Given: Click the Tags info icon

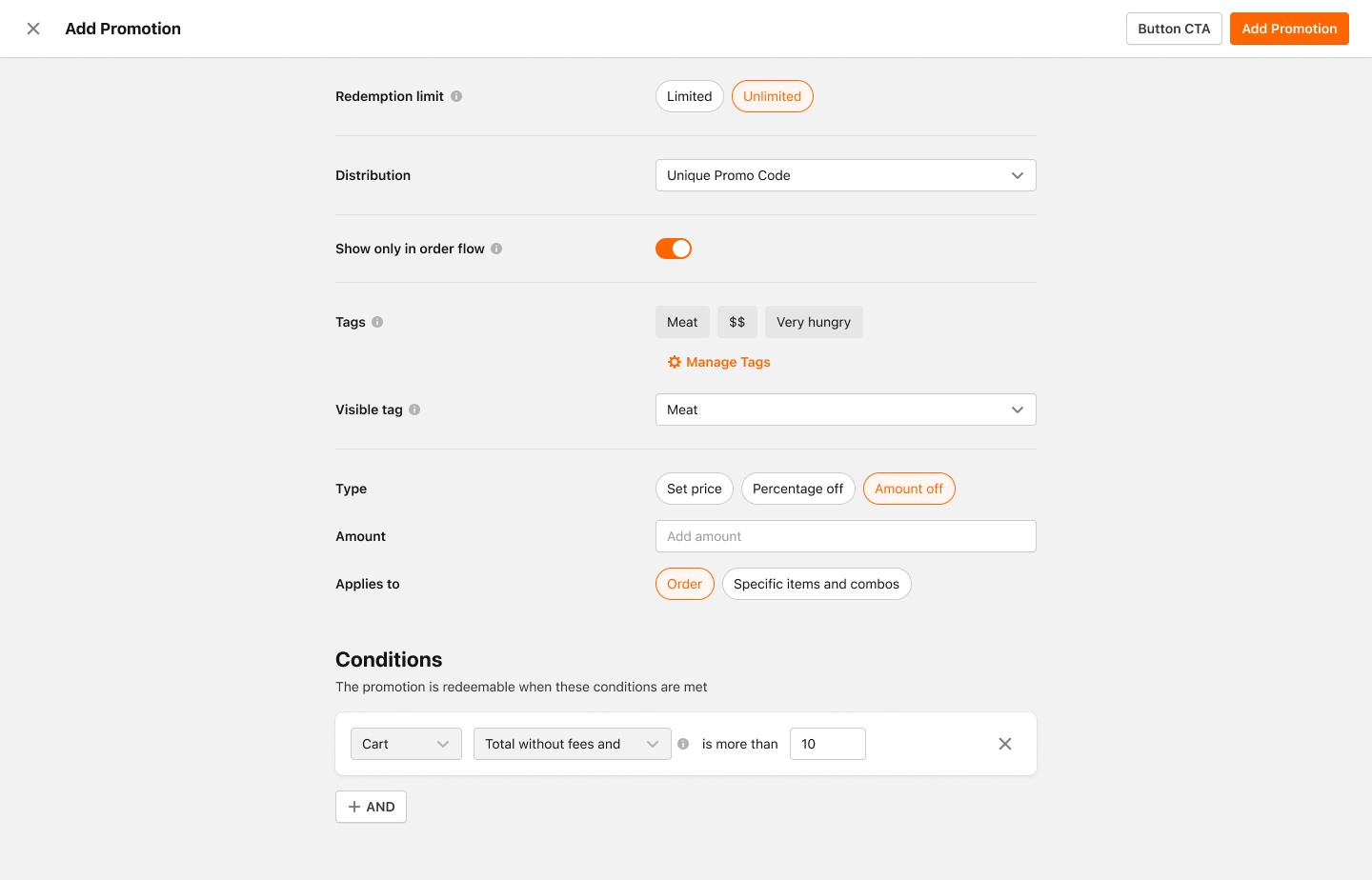Looking at the screenshot, I should (x=377, y=322).
